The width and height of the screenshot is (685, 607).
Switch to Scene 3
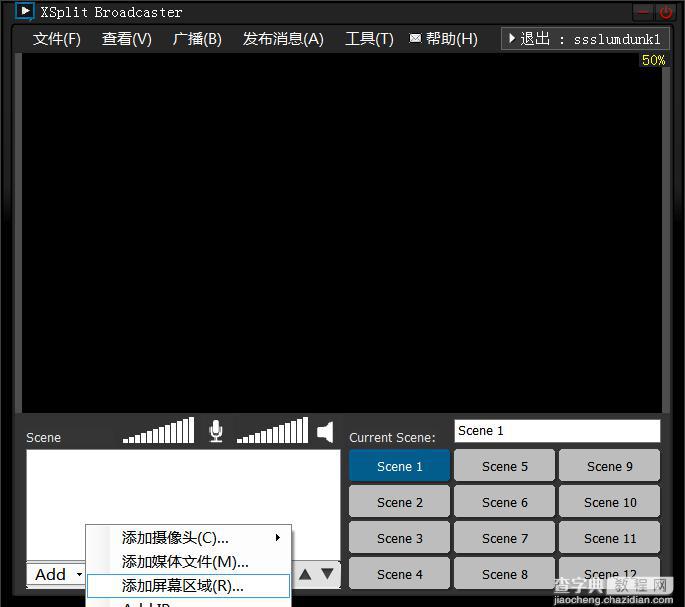399,538
